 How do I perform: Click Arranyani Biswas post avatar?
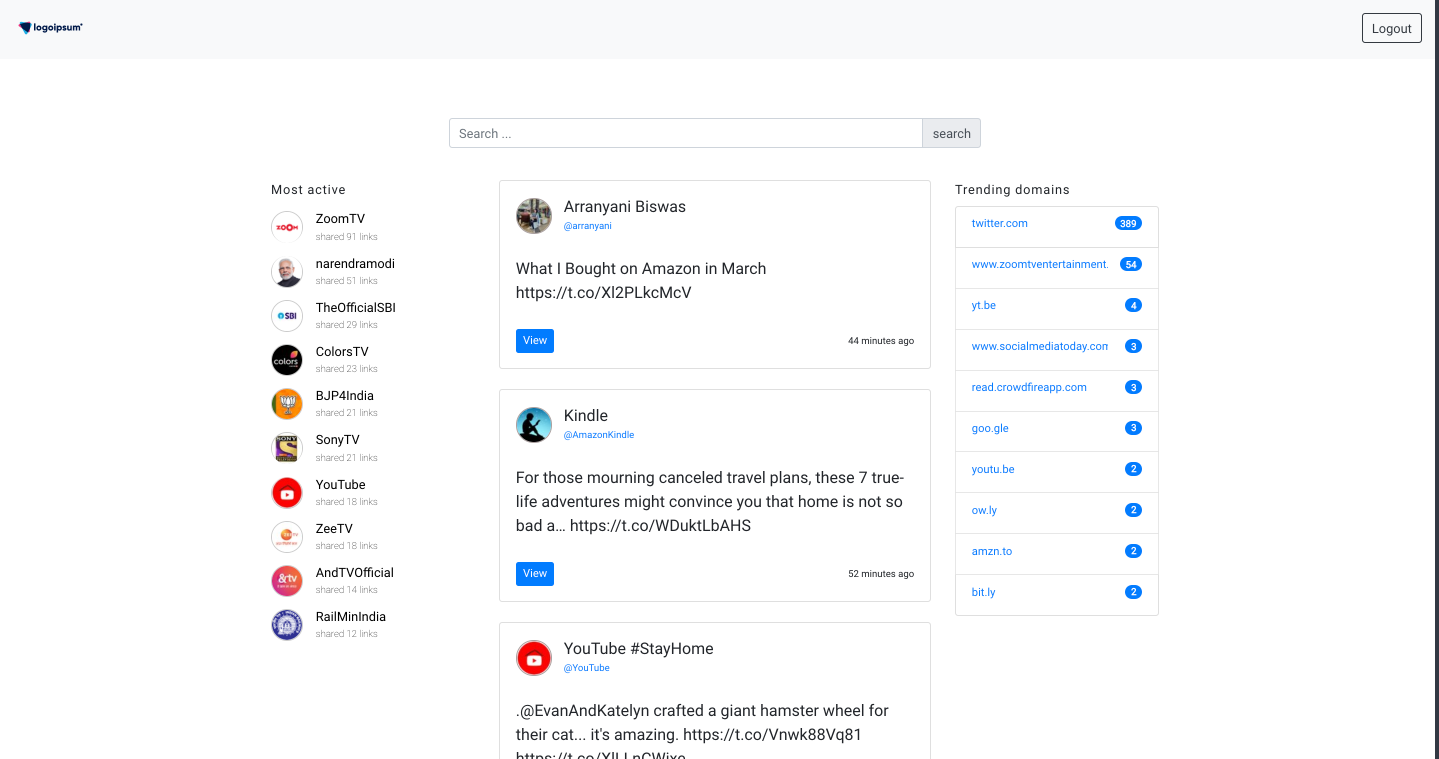pyautogui.click(x=534, y=216)
